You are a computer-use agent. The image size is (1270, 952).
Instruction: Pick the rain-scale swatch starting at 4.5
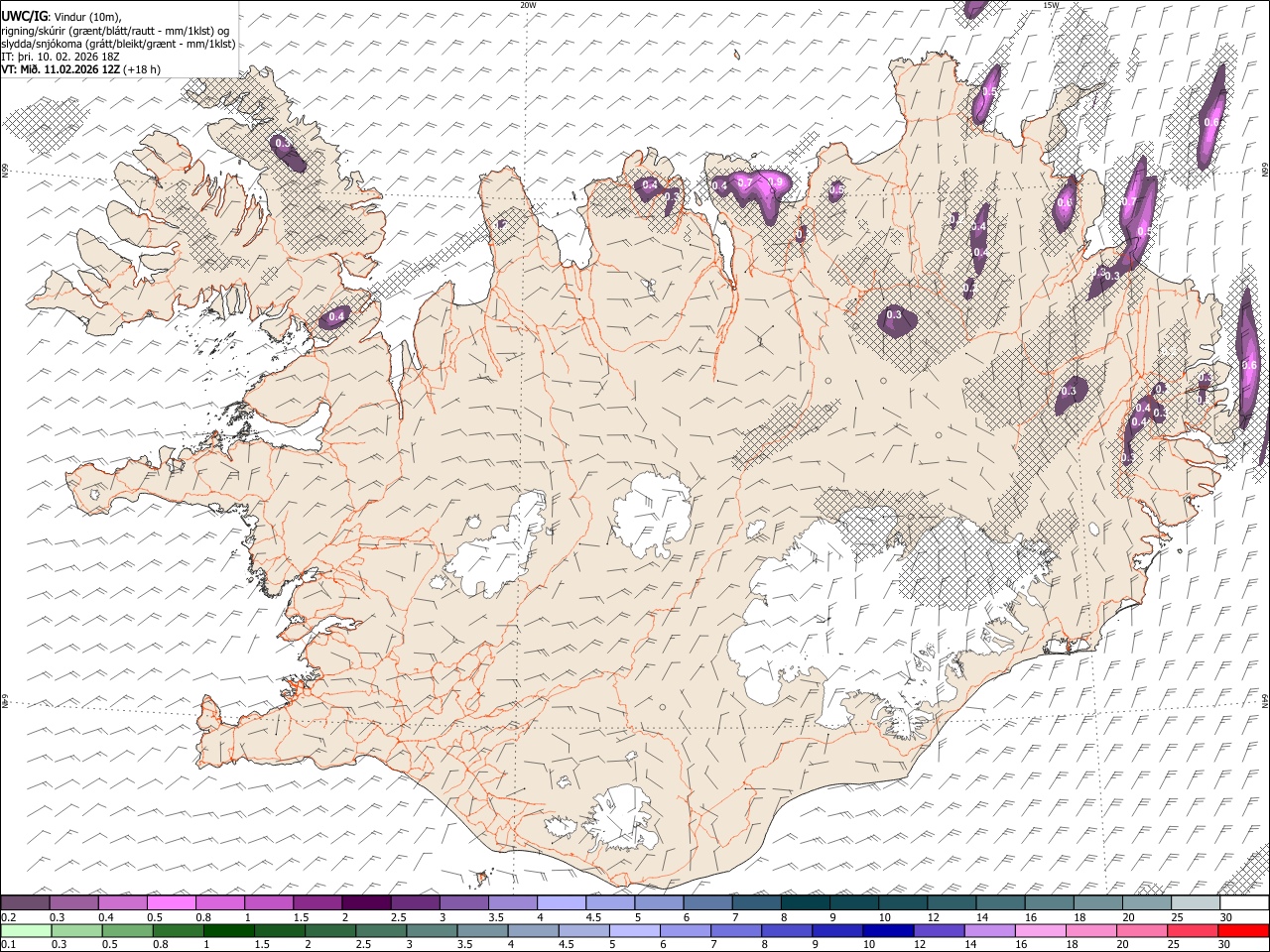coord(583,930)
